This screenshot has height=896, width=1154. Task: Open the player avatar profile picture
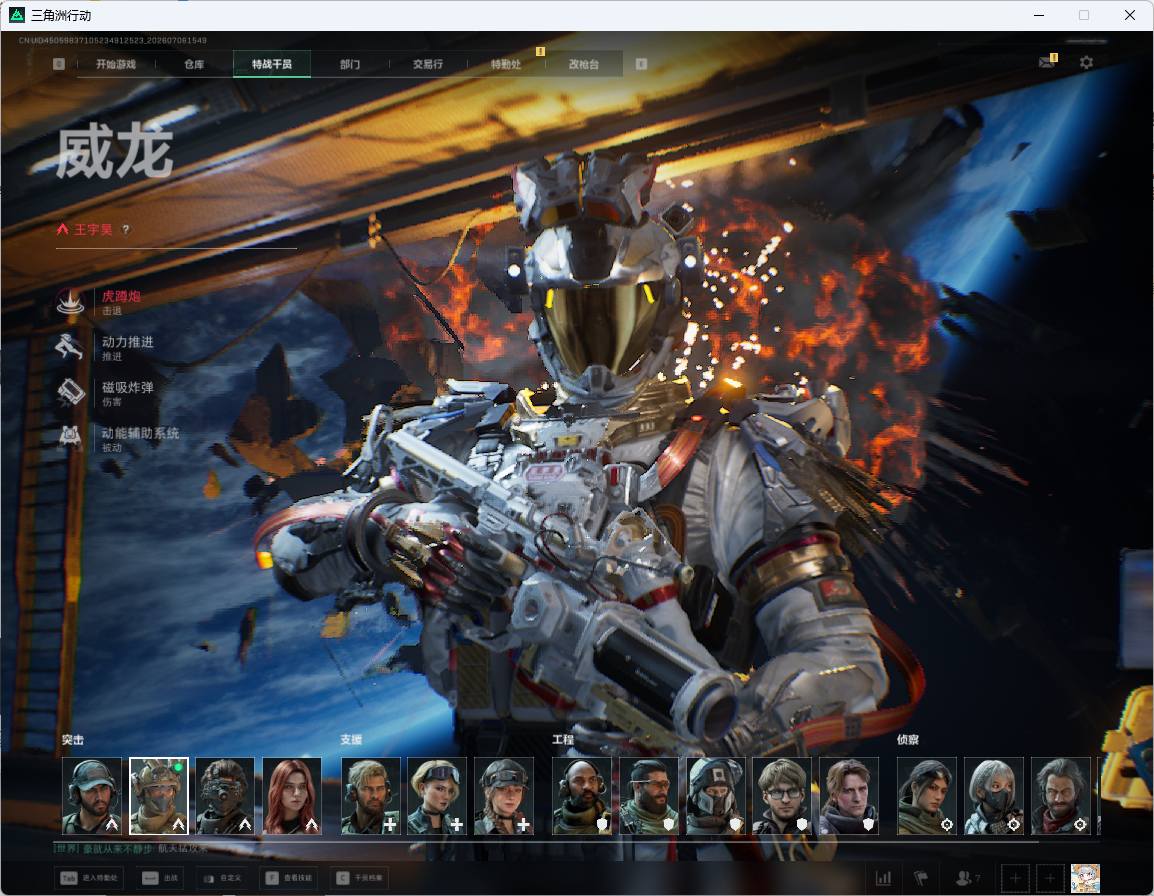point(1086,878)
